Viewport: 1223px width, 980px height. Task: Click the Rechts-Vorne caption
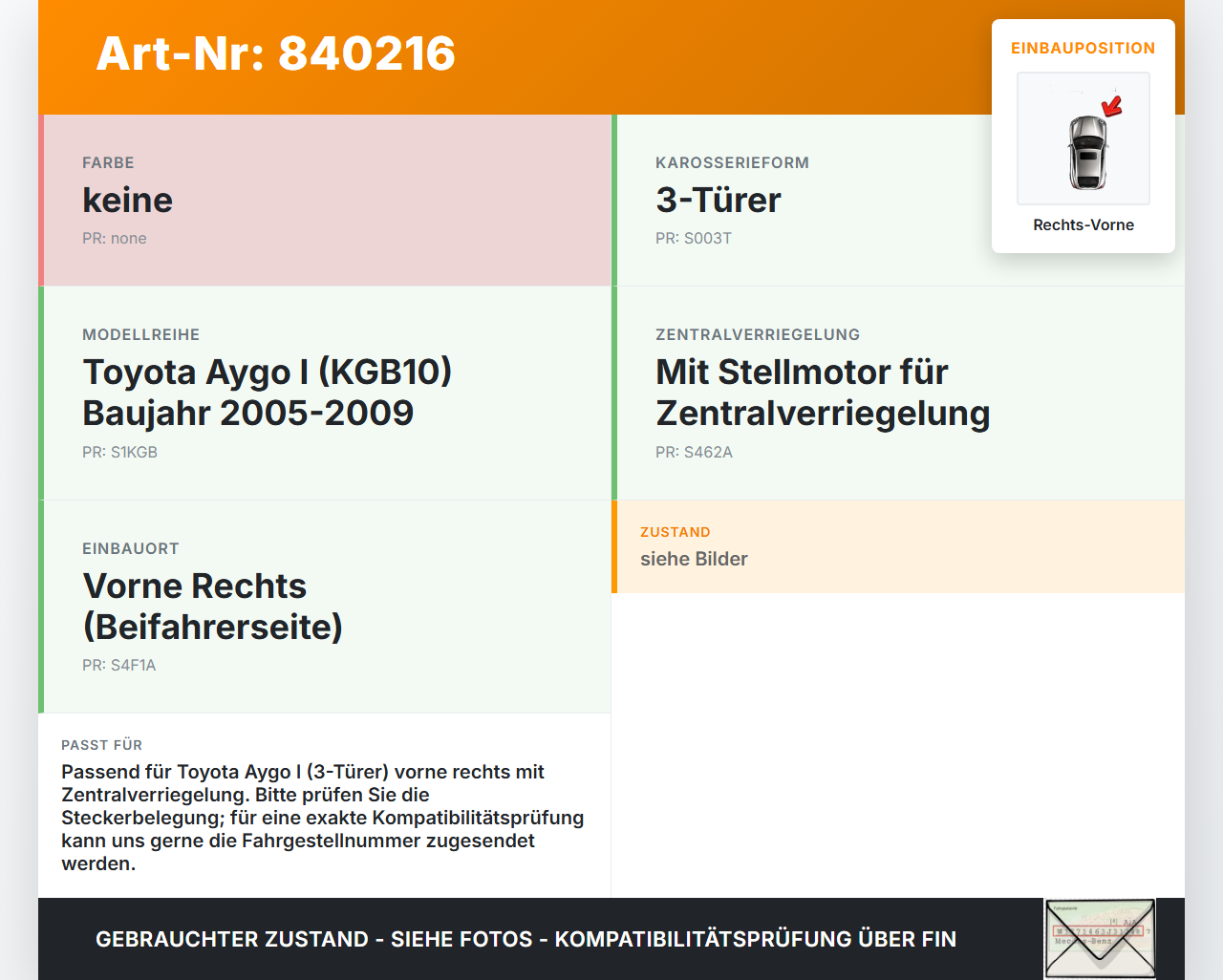[1084, 224]
